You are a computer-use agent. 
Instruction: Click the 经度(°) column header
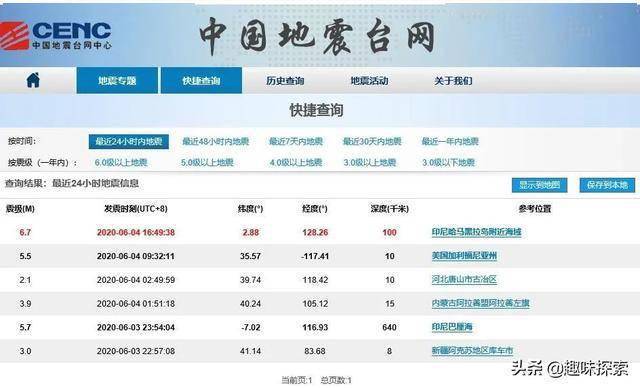click(x=315, y=209)
